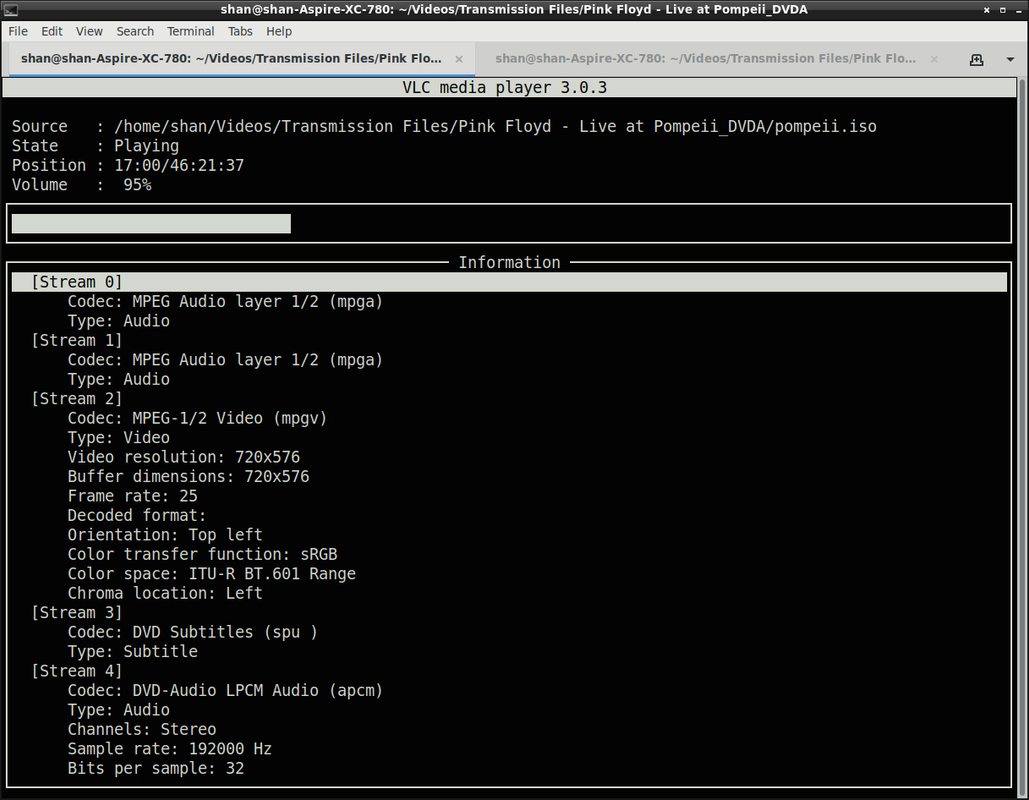
Task: Click the Decoded format line
Action: pyautogui.click(x=137, y=516)
